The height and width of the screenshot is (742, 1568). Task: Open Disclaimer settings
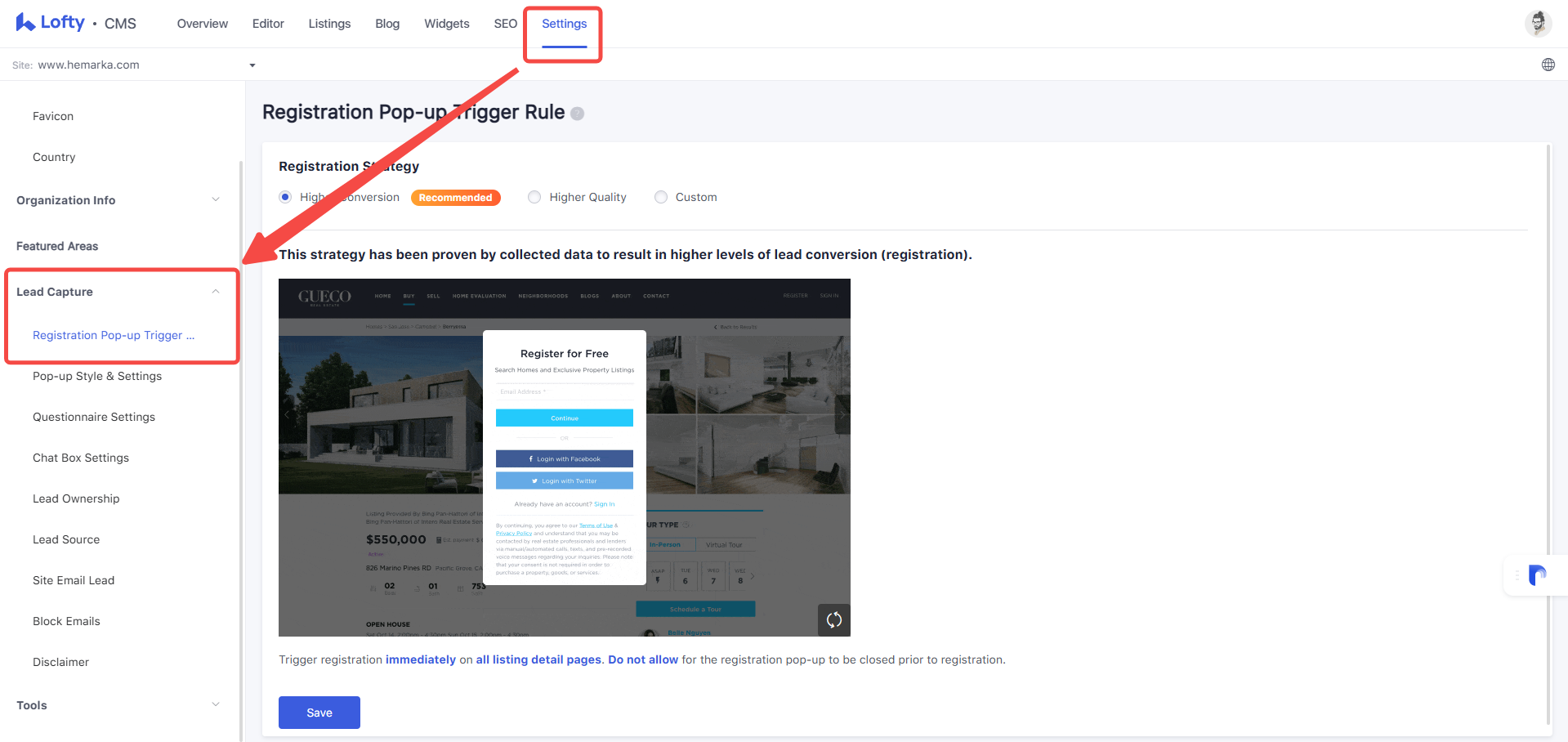tap(60, 662)
